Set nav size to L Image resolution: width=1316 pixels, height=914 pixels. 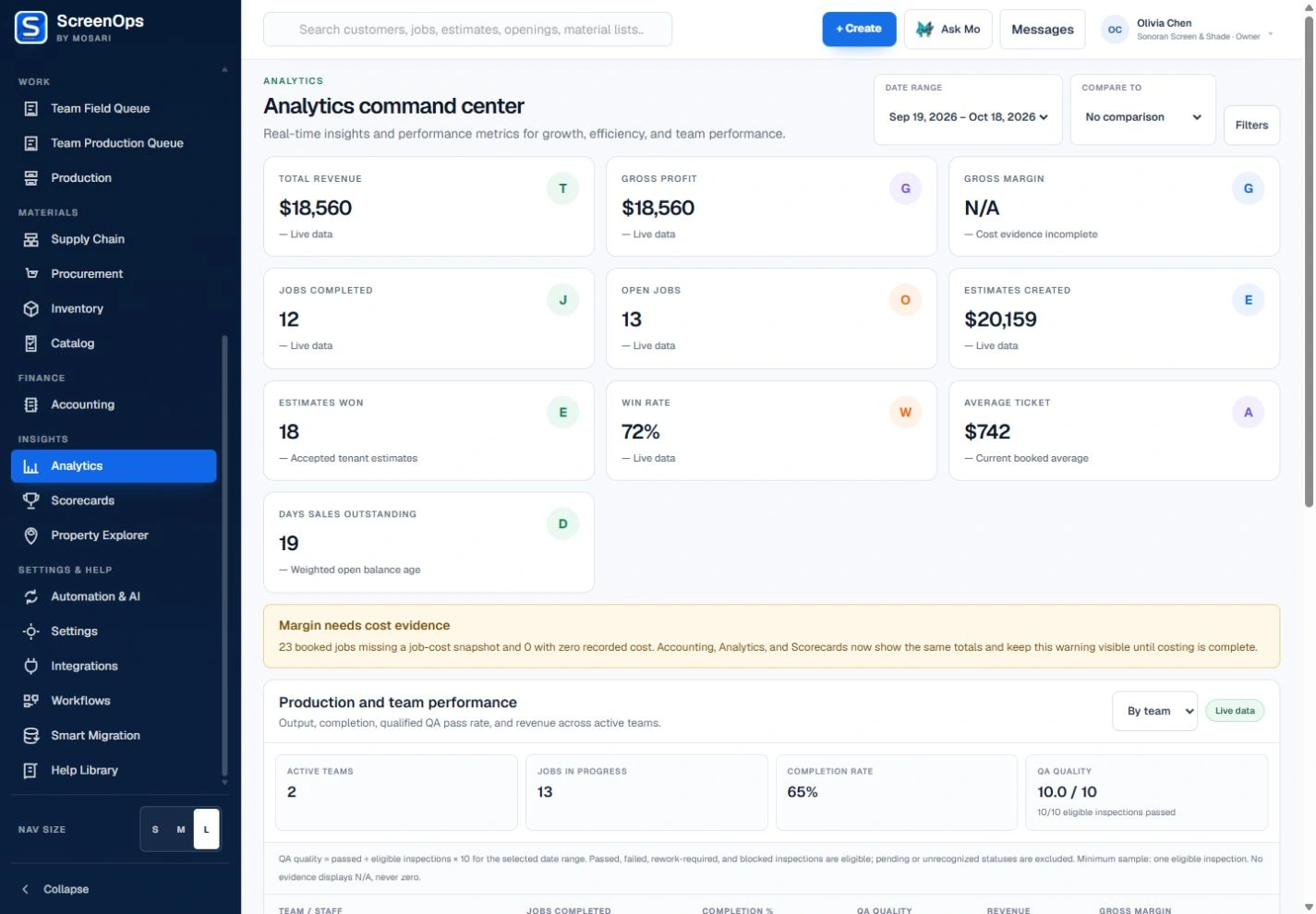click(x=207, y=829)
